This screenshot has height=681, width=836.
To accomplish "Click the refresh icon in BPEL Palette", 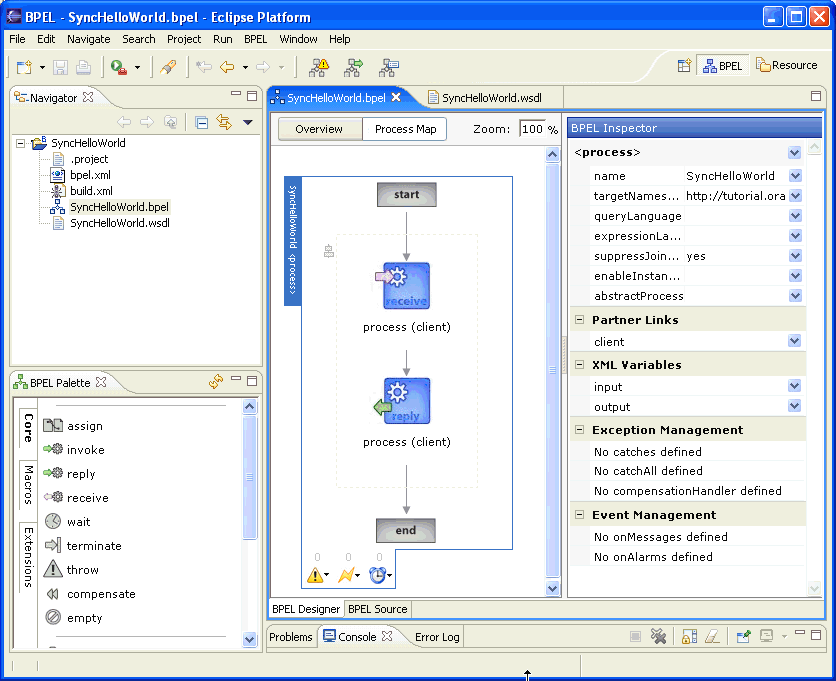I will click(216, 382).
